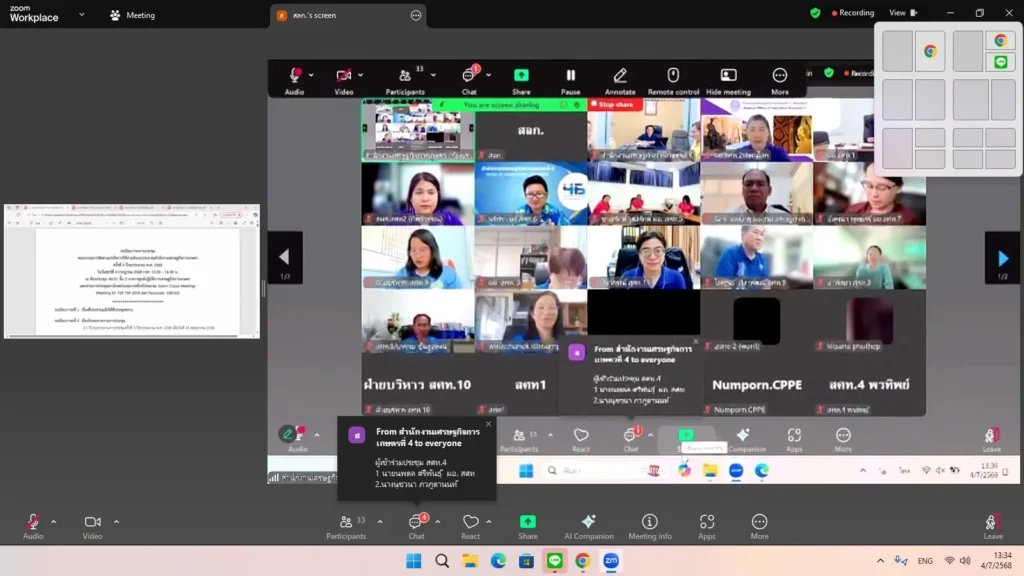
Task: Open File Explorer from the main taskbar
Action: coord(470,561)
